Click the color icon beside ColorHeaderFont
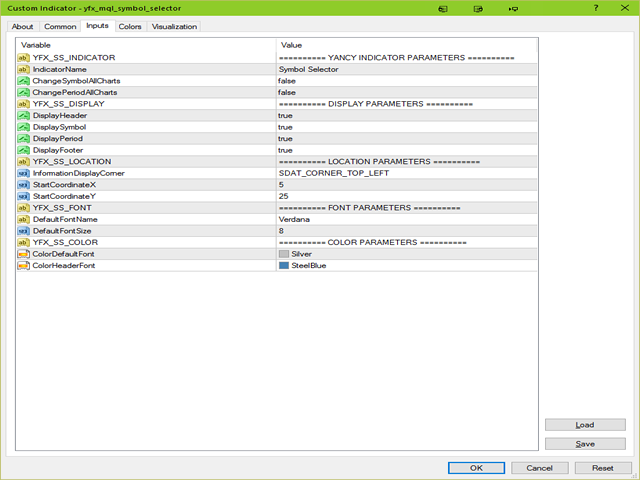This screenshot has height=480, width=640. coord(23,266)
